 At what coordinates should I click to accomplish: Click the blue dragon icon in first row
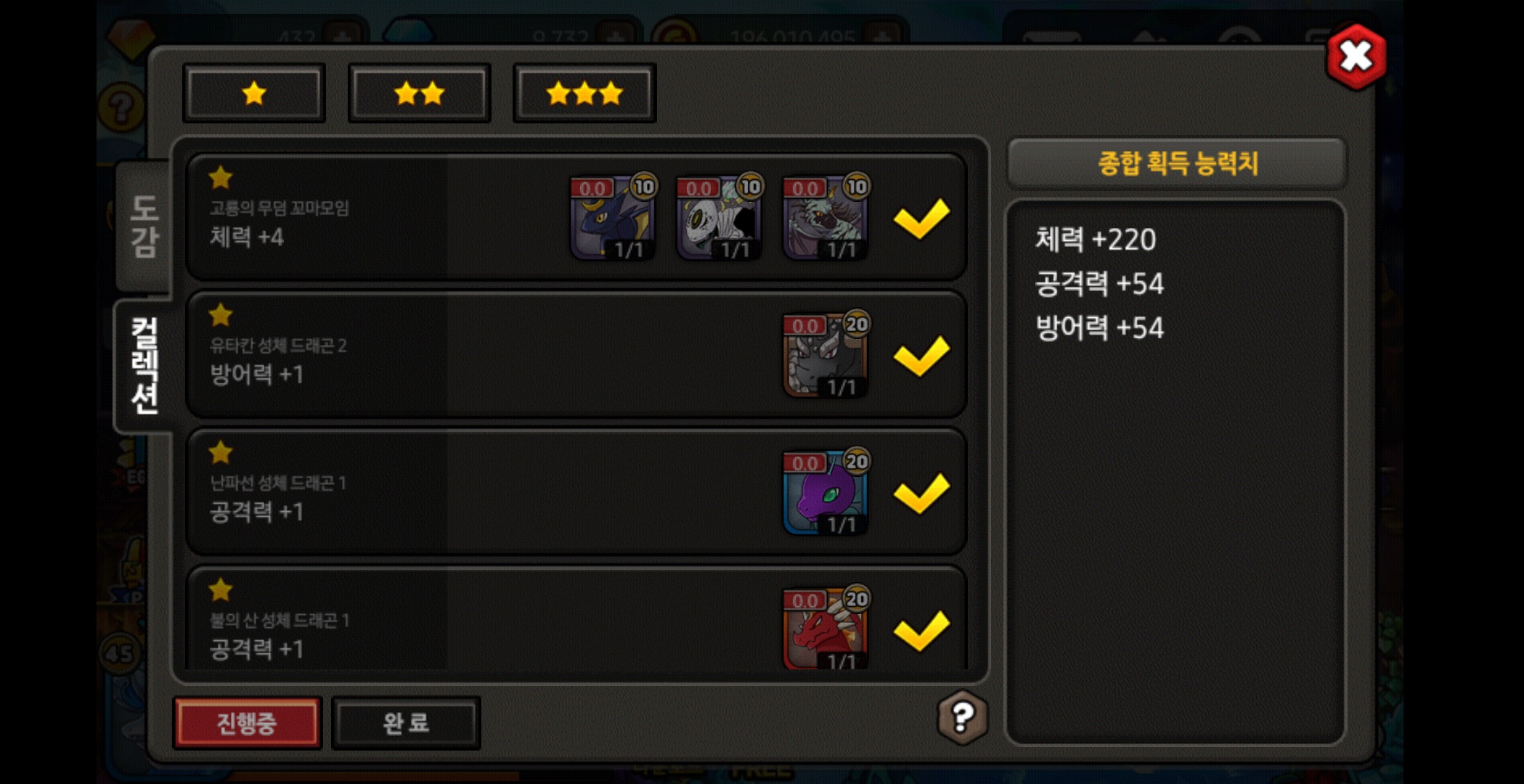tap(614, 217)
